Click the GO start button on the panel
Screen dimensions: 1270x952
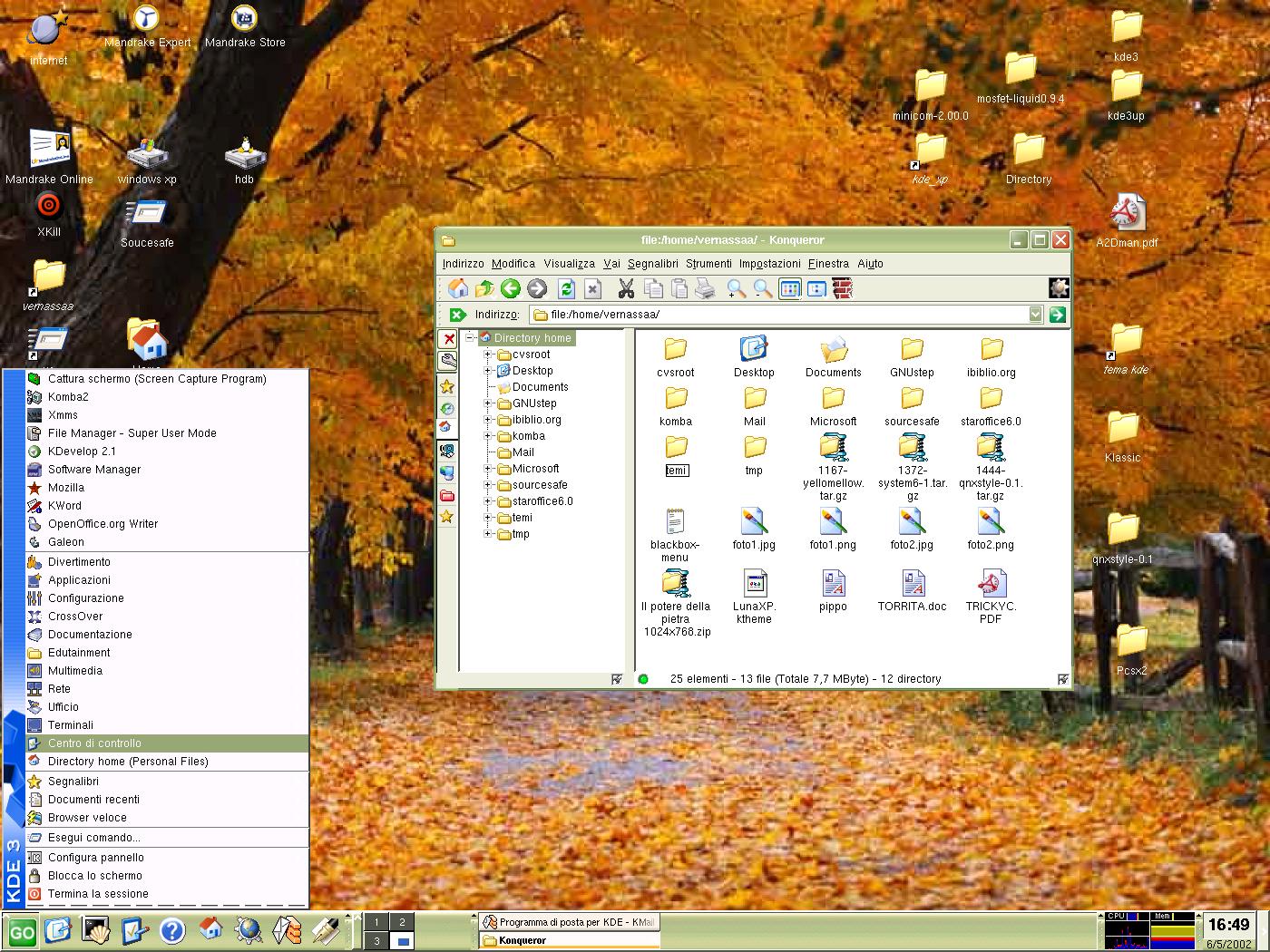[22, 931]
